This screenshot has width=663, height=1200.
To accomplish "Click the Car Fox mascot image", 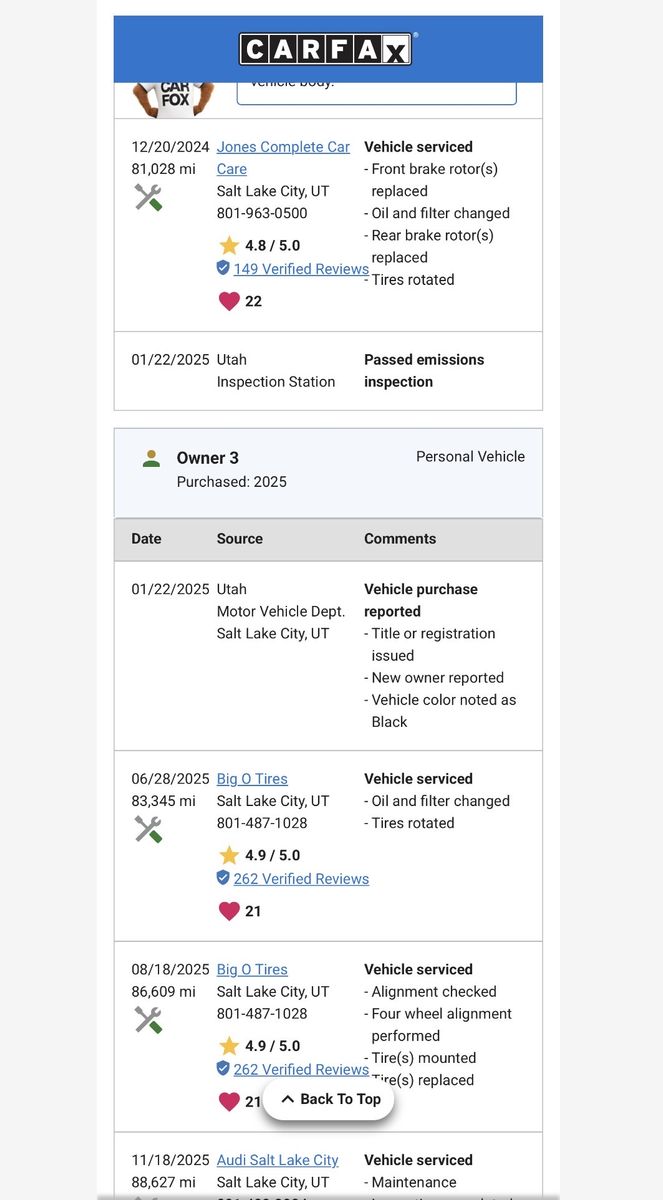I will pos(174,98).
